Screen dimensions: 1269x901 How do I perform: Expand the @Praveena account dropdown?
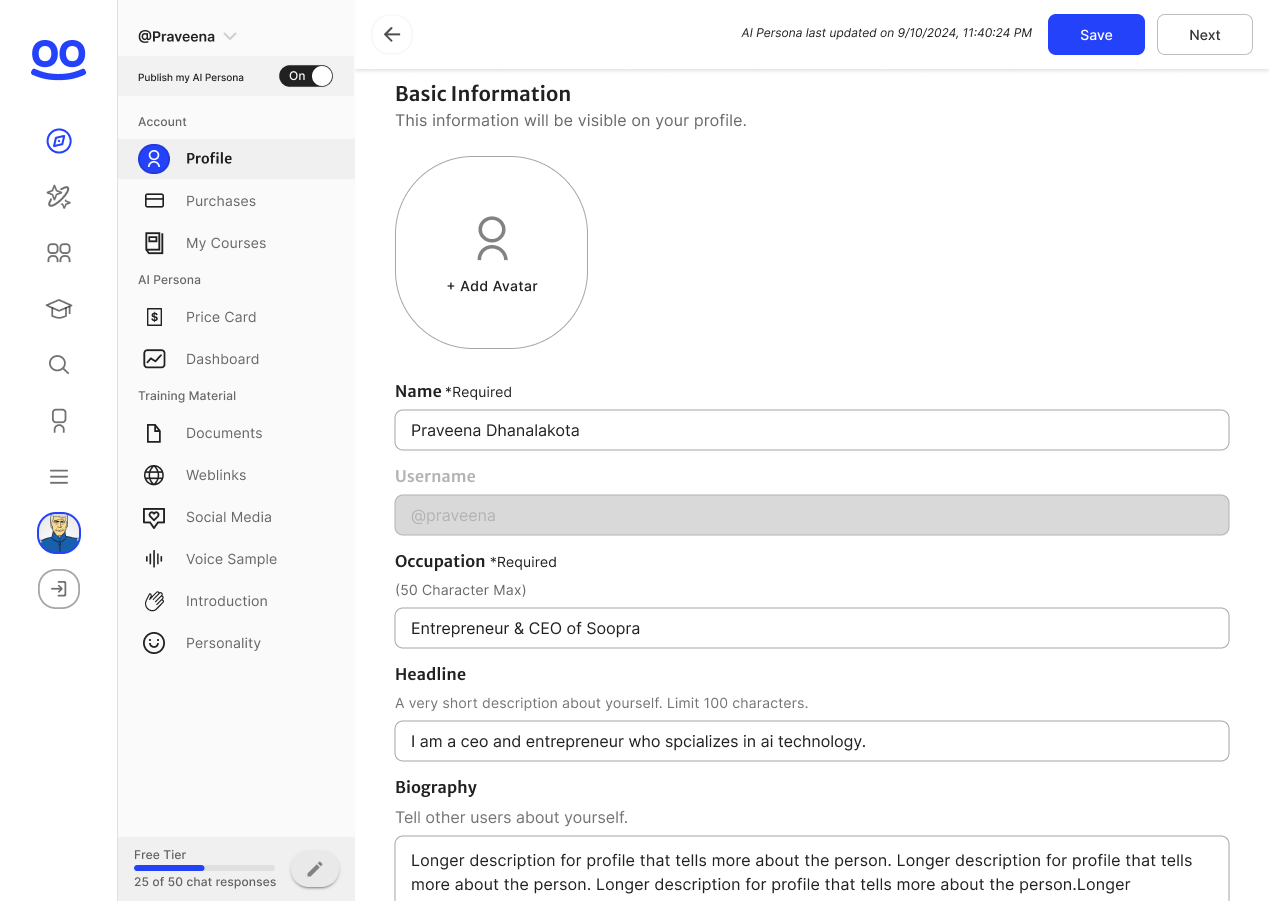[186, 36]
